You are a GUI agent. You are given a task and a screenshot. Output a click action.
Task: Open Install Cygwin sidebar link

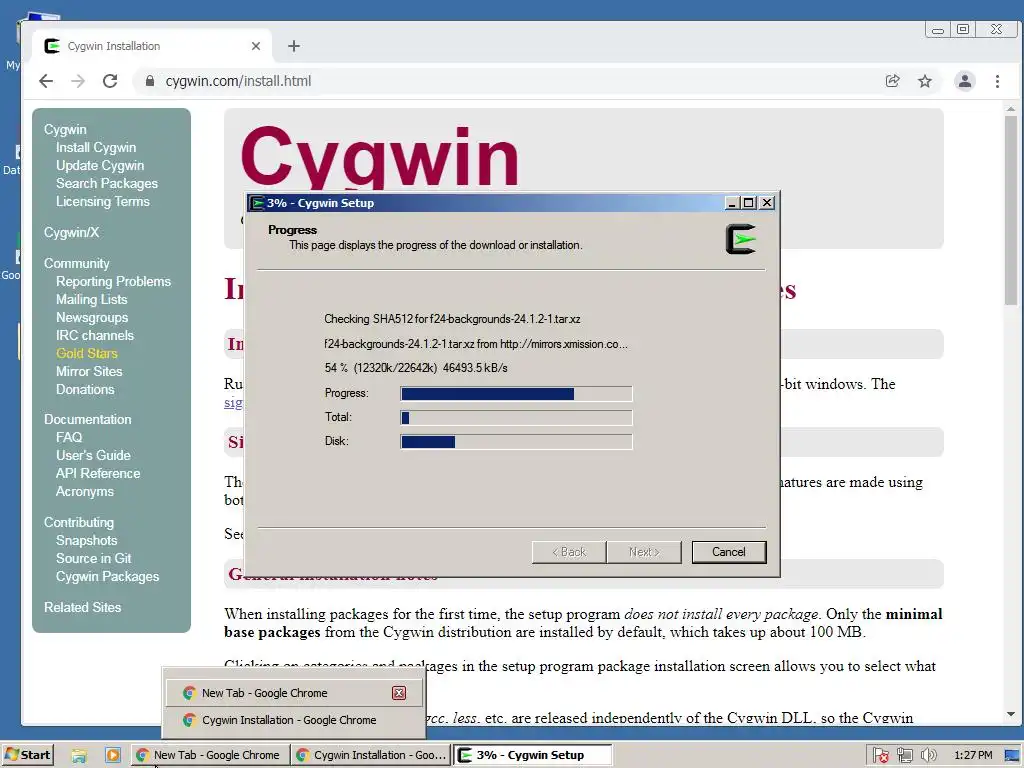click(96, 148)
